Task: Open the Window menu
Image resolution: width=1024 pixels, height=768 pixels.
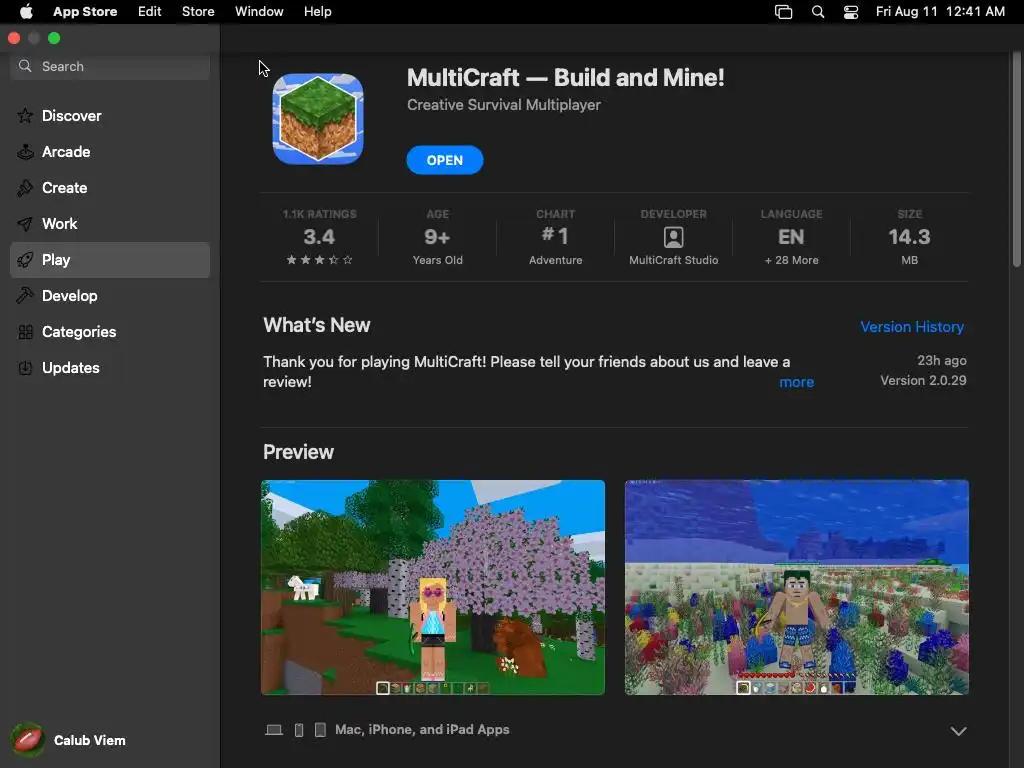Action: (259, 12)
